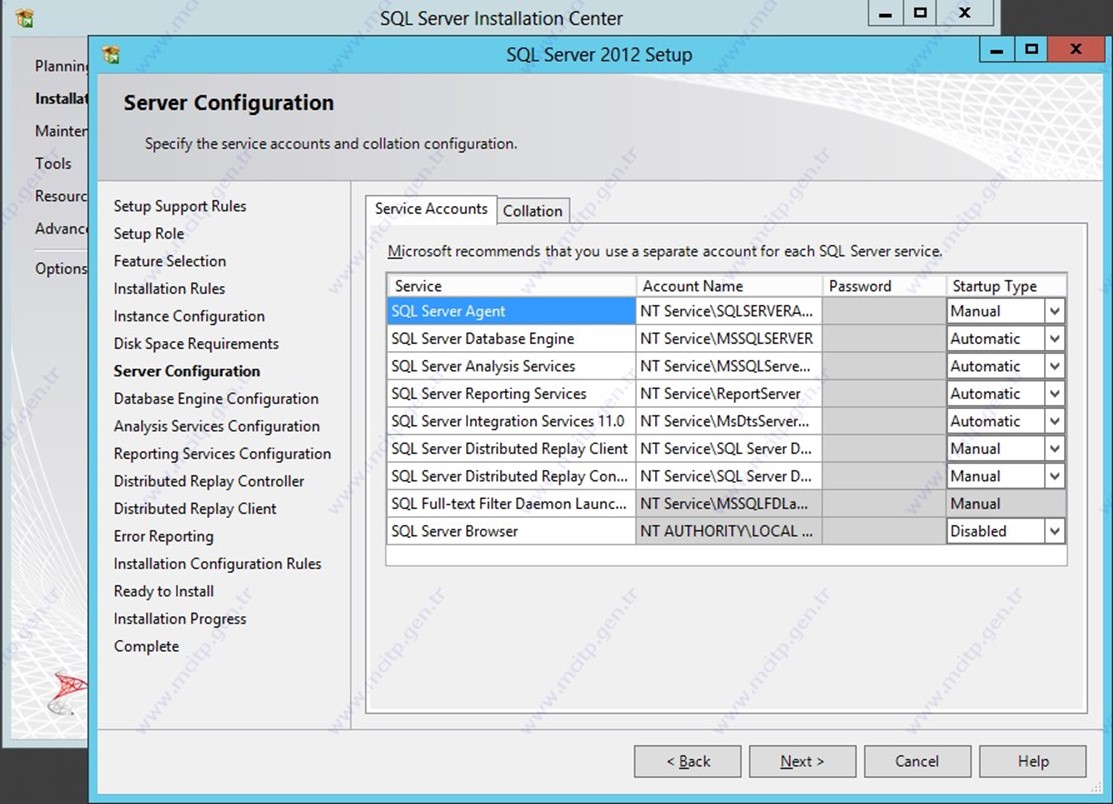
Task: Switch to the Collation tab
Action: tap(532, 211)
